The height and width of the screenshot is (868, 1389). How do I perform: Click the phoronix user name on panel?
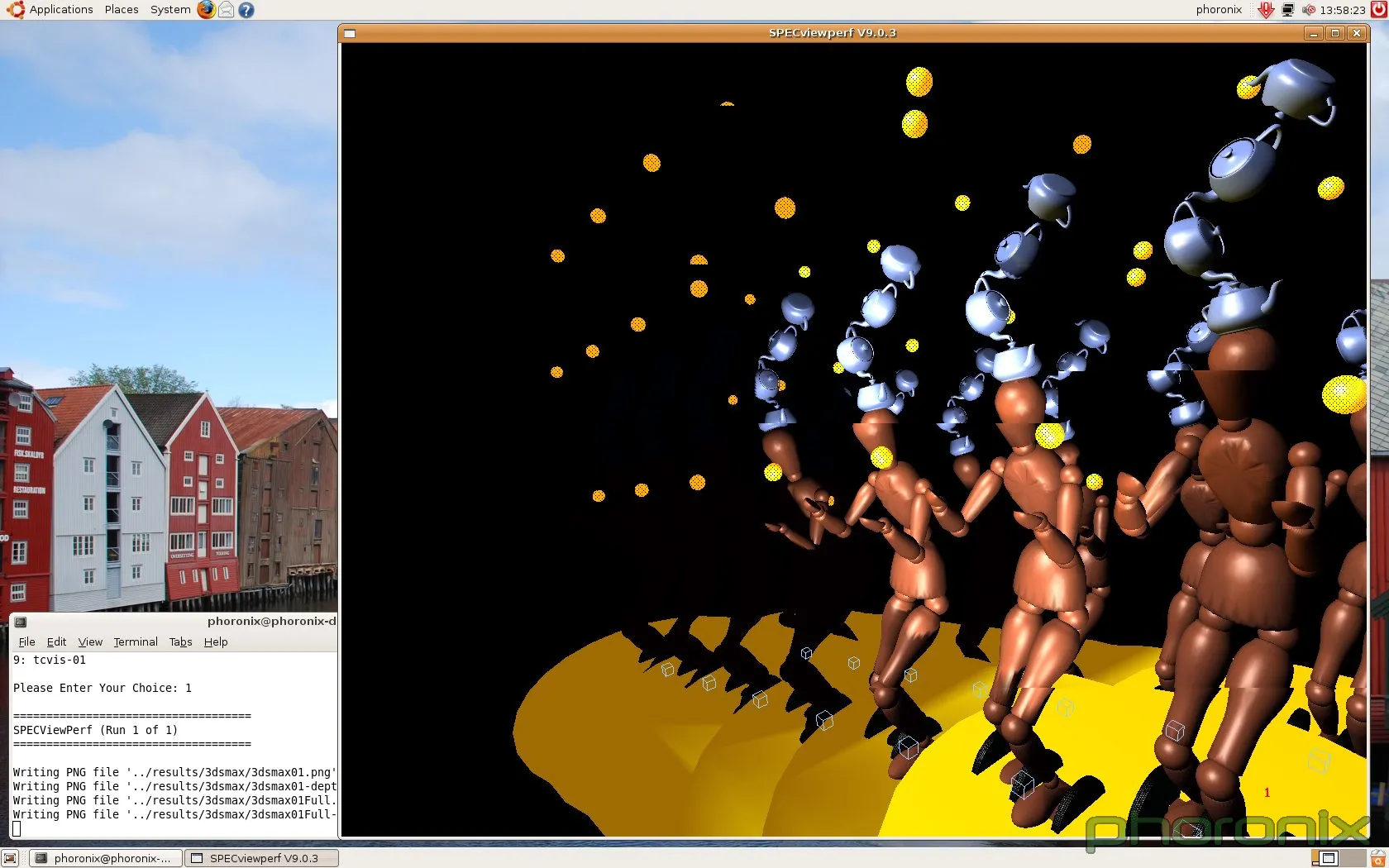tap(1219, 10)
